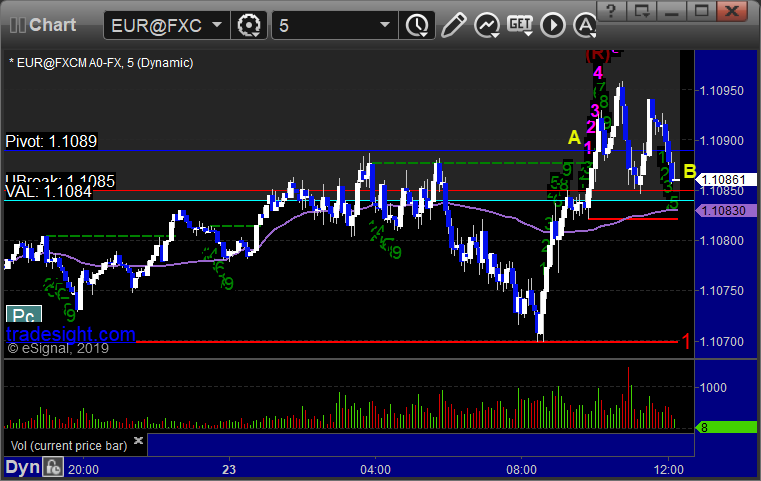Viewport: 761px width, 481px height.
Task: Close the Vol study pane
Action: 138,441
